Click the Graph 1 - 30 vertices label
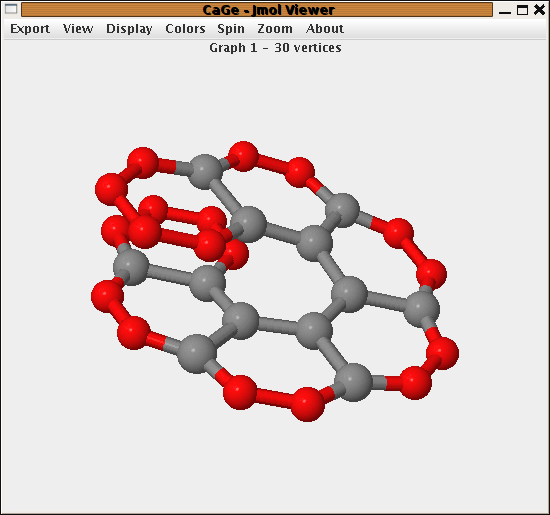 click(x=275, y=48)
